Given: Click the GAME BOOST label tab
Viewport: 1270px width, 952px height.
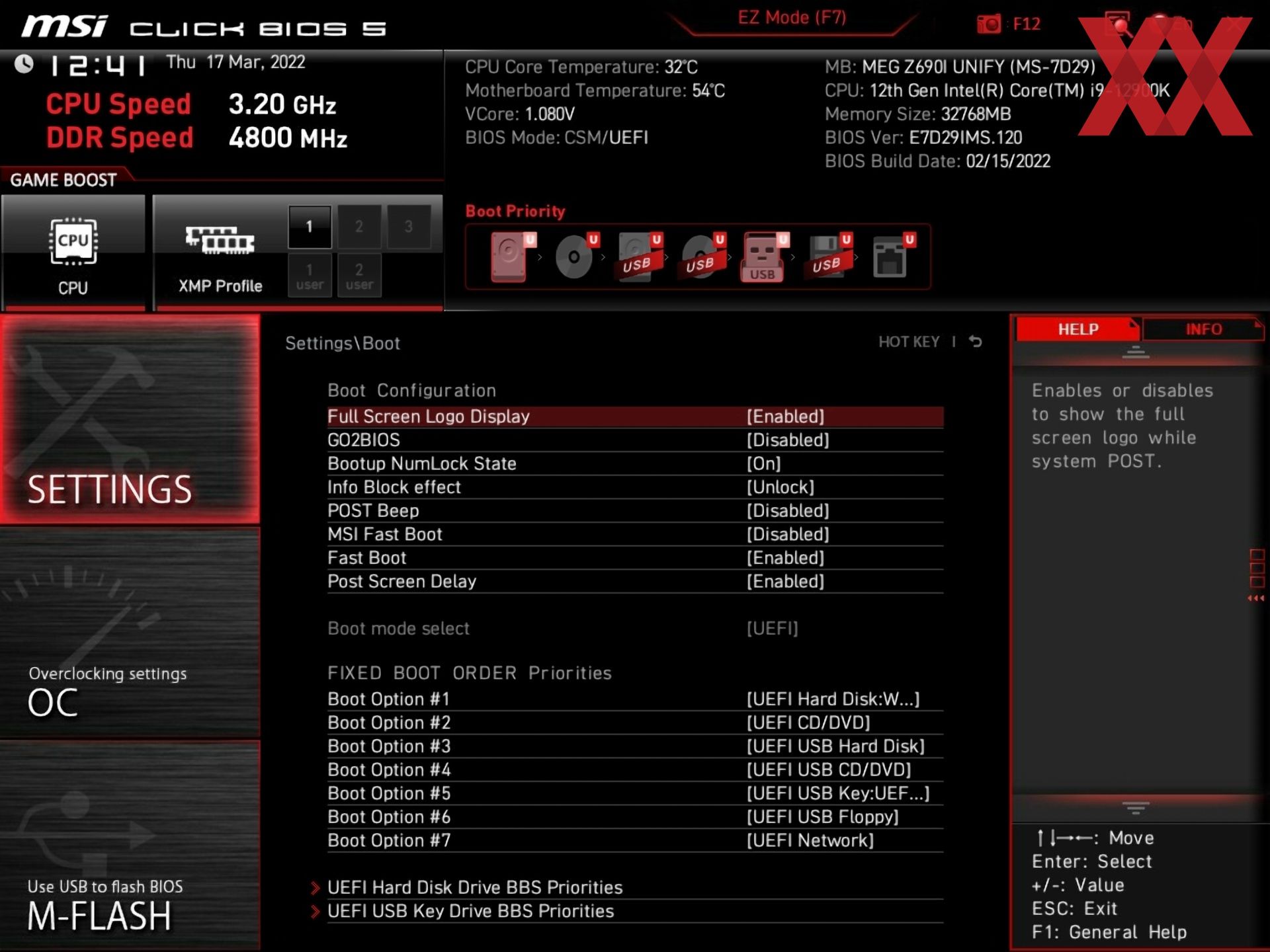Looking at the screenshot, I should [64, 180].
